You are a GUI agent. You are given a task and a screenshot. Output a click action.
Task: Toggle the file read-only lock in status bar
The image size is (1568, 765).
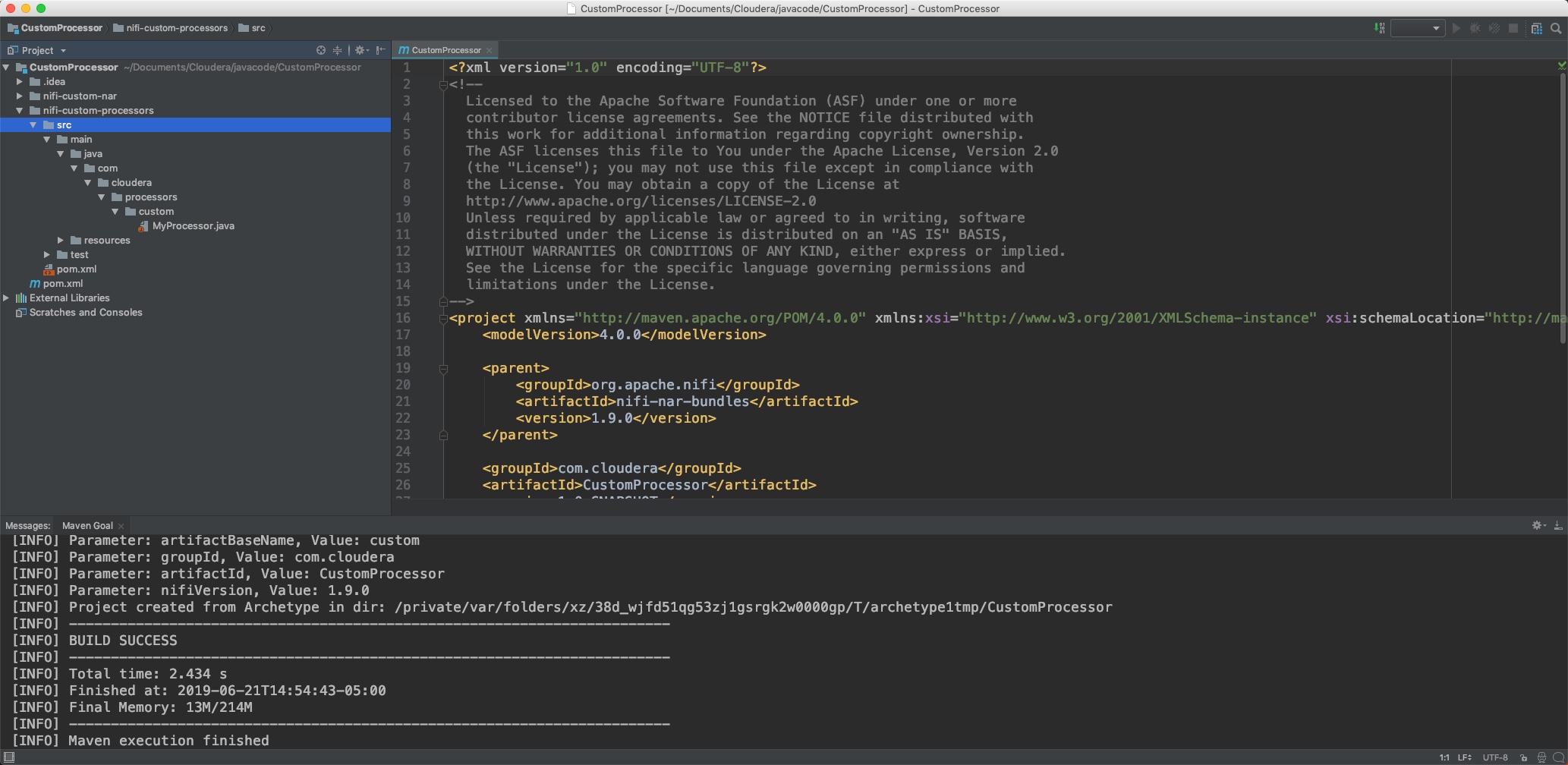(x=1525, y=757)
